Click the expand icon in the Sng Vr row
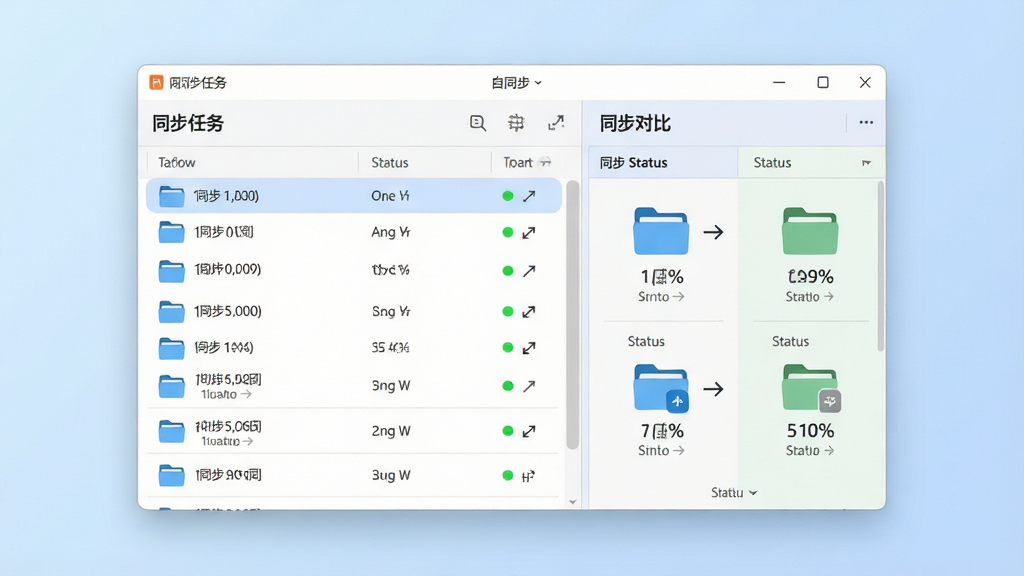The width and height of the screenshot is (1024, 576). pos(529,312)
